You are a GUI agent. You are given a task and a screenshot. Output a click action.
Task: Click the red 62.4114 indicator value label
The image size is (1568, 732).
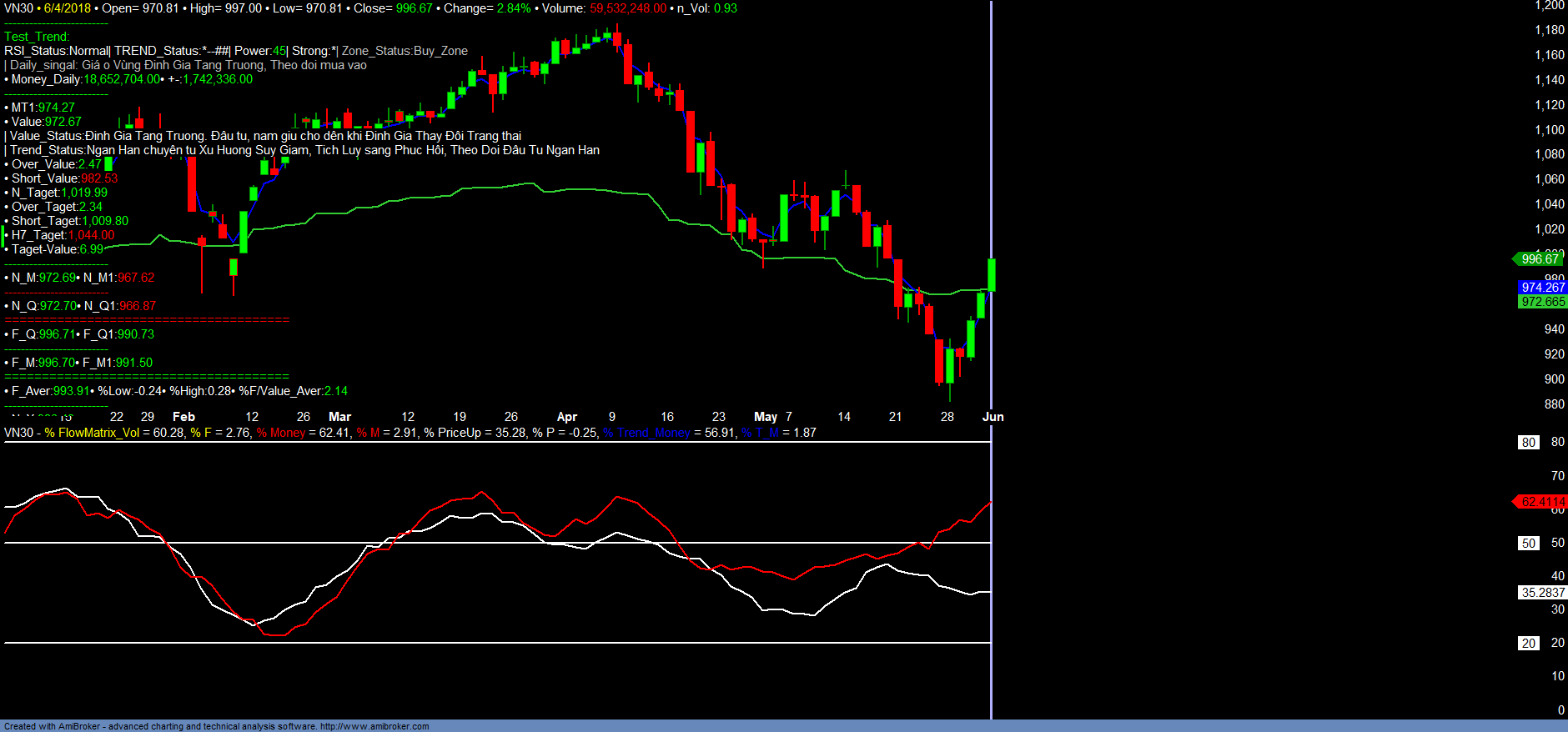pyautogui.click(x=1541, y=502)
